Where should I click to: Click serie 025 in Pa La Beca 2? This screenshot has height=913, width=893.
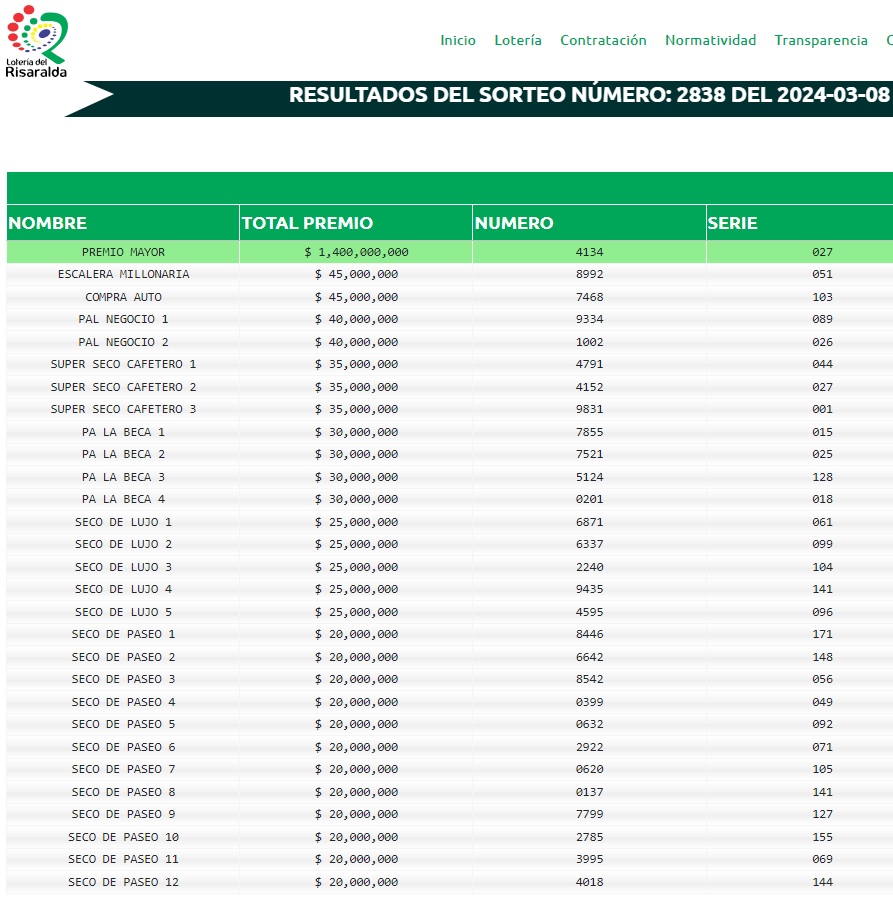click(x=823, y=454)
